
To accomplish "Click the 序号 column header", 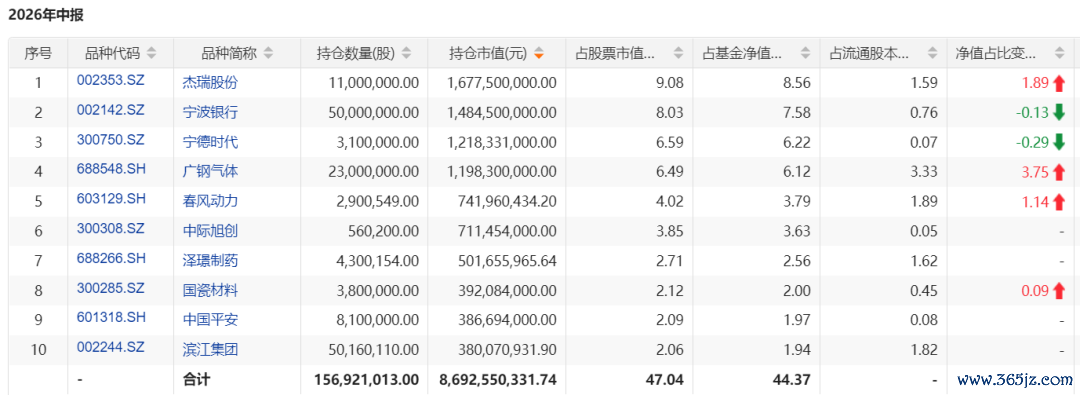I will (x=38, y=53).
